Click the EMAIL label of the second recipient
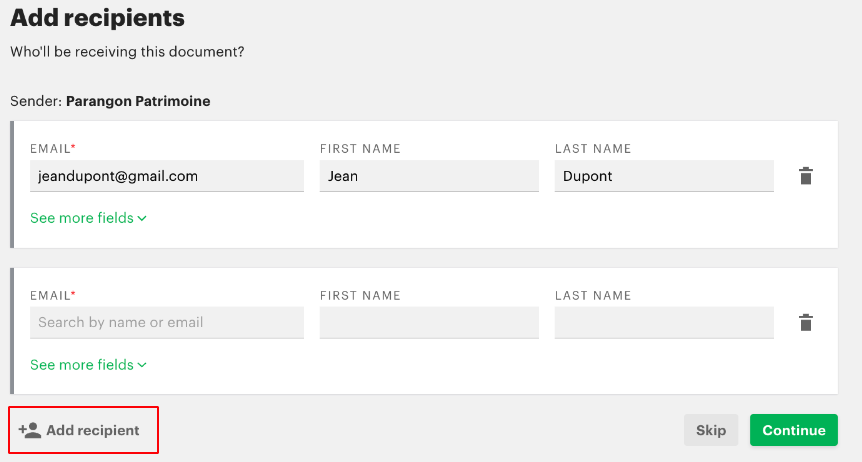Viewport: 862px width, 462px height. pyautogui.click(x=50, y=296)
